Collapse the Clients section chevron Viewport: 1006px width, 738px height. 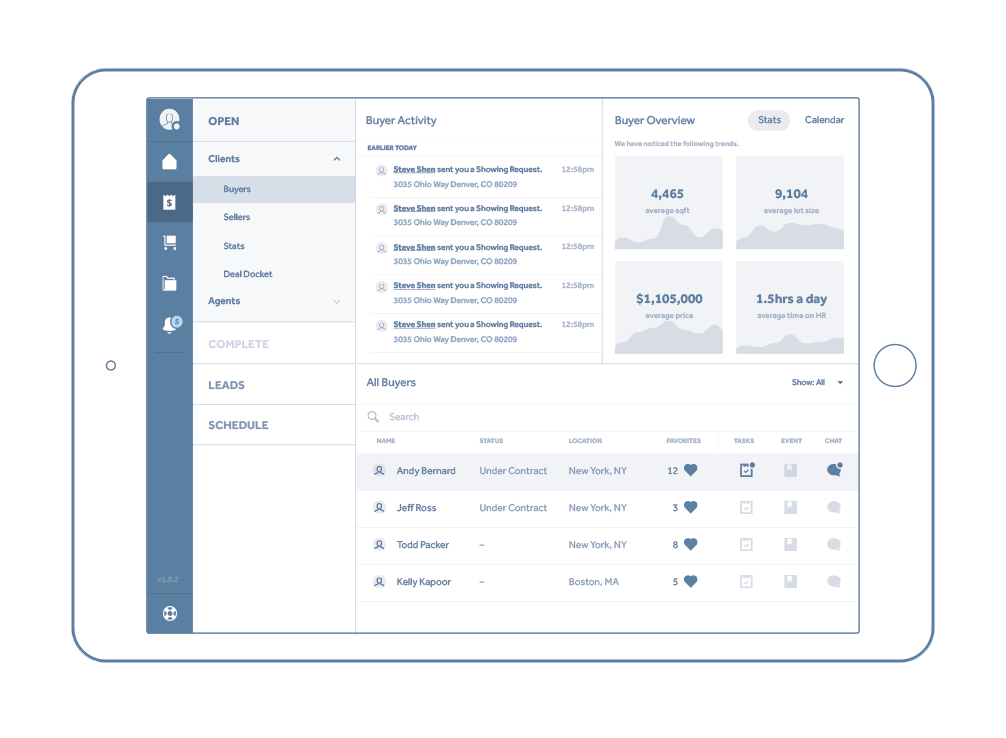click(x=337, y=159)
